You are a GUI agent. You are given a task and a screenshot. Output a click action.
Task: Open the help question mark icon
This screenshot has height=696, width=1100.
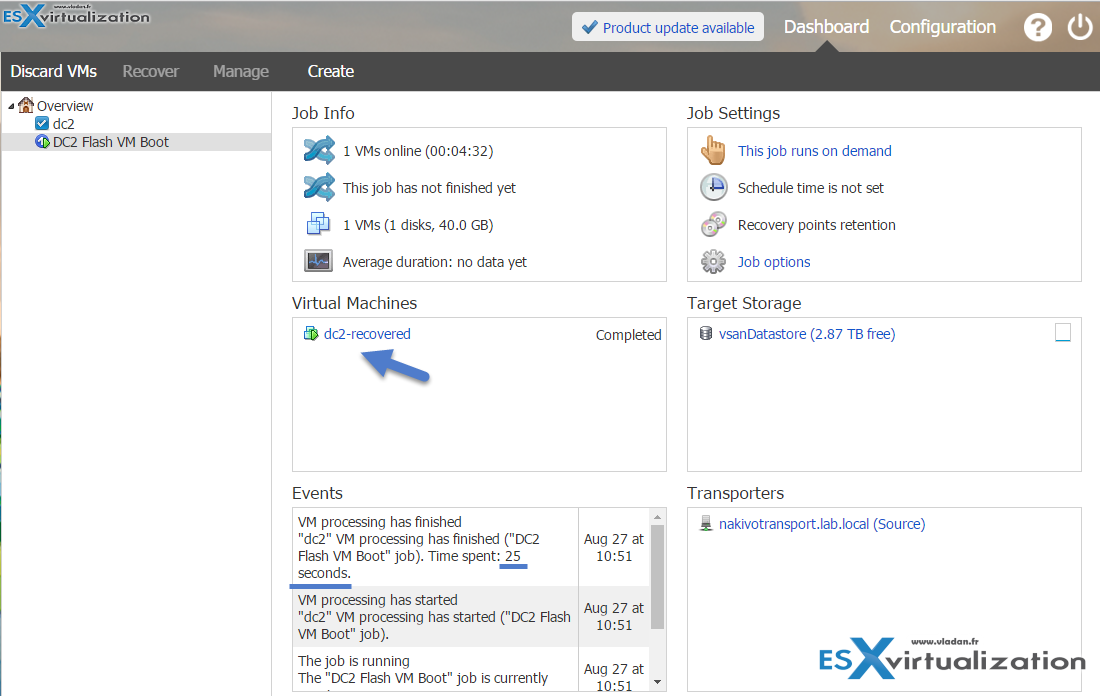click(x=1038, y=27)
